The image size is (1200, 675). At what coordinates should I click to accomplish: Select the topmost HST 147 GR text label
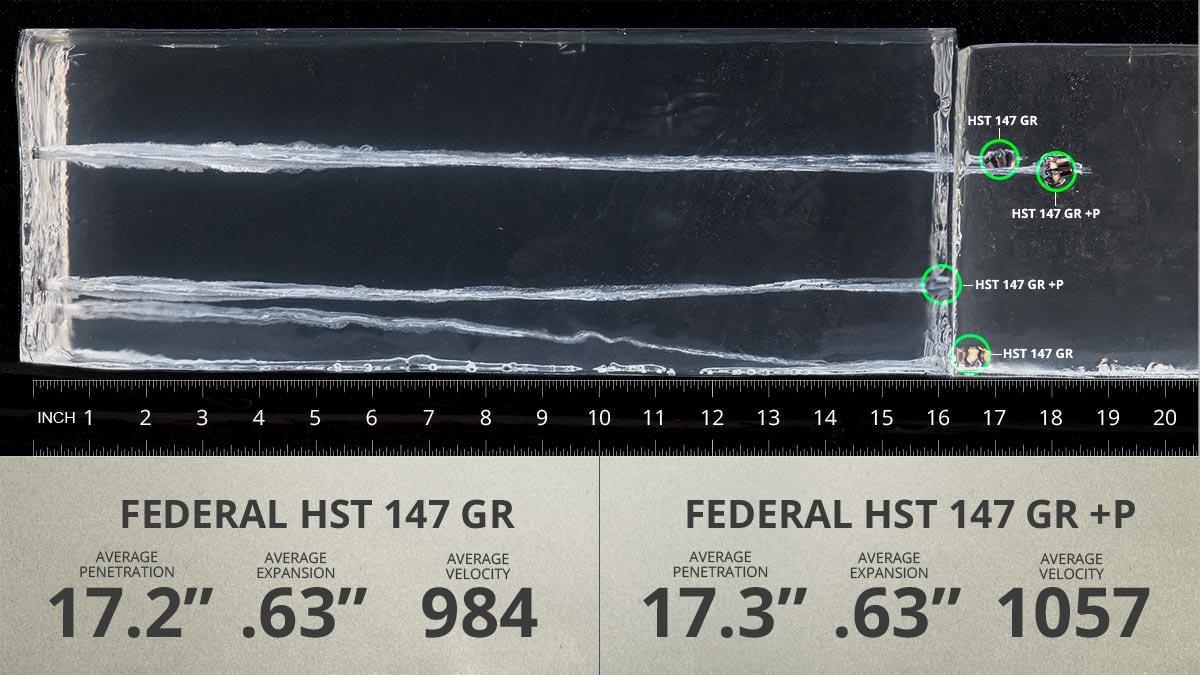pyautogui.click(x=1002, y=120)
